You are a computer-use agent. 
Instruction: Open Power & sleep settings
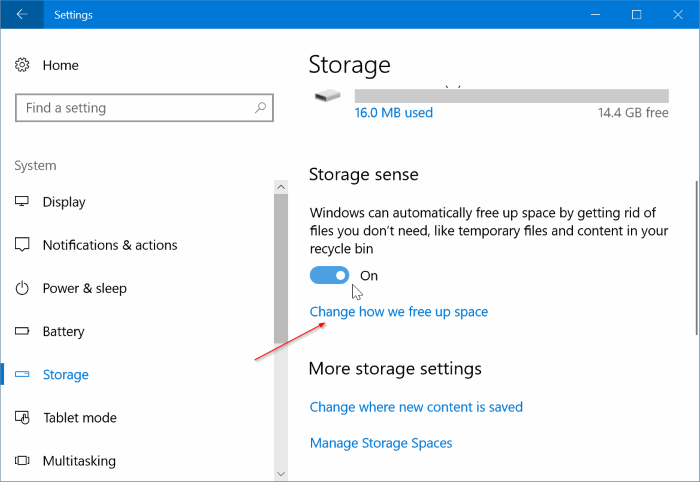84,288
